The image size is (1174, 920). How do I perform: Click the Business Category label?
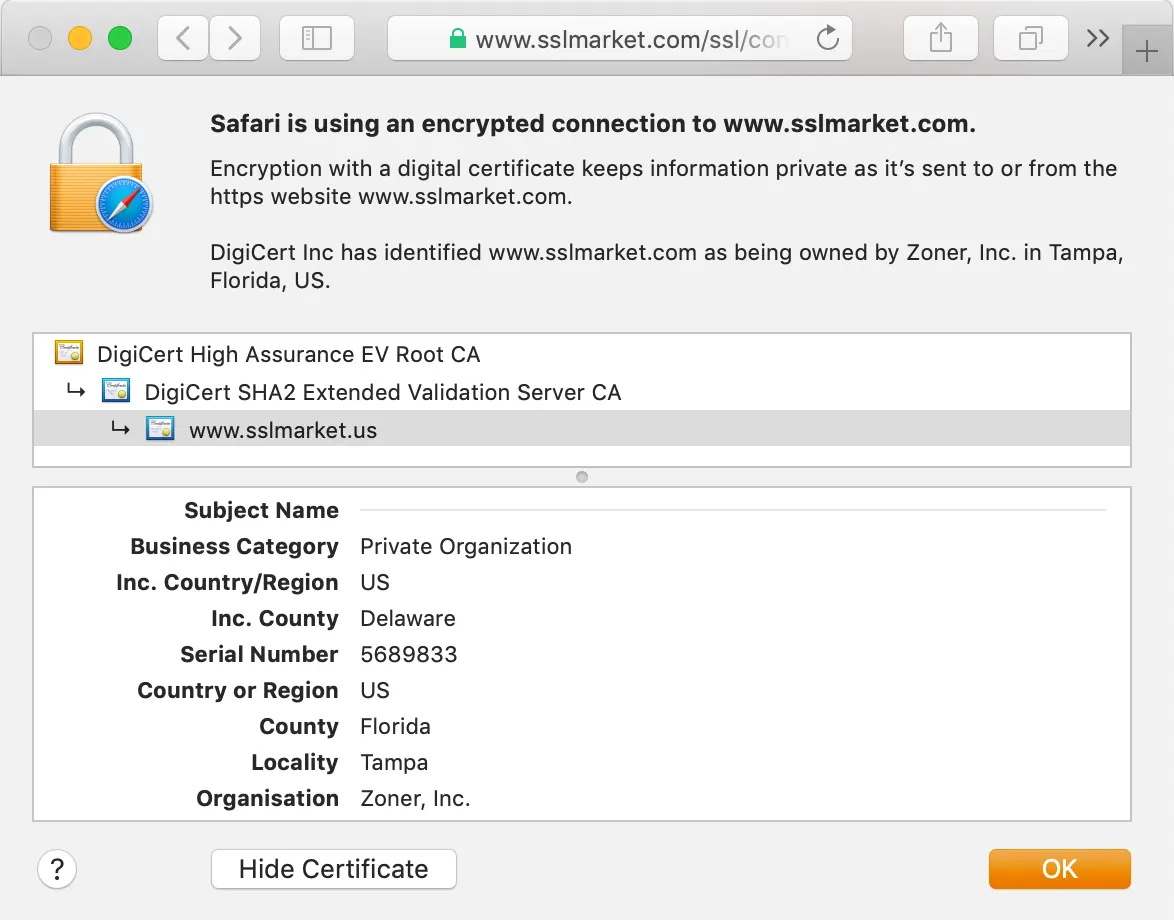(234, 546)
